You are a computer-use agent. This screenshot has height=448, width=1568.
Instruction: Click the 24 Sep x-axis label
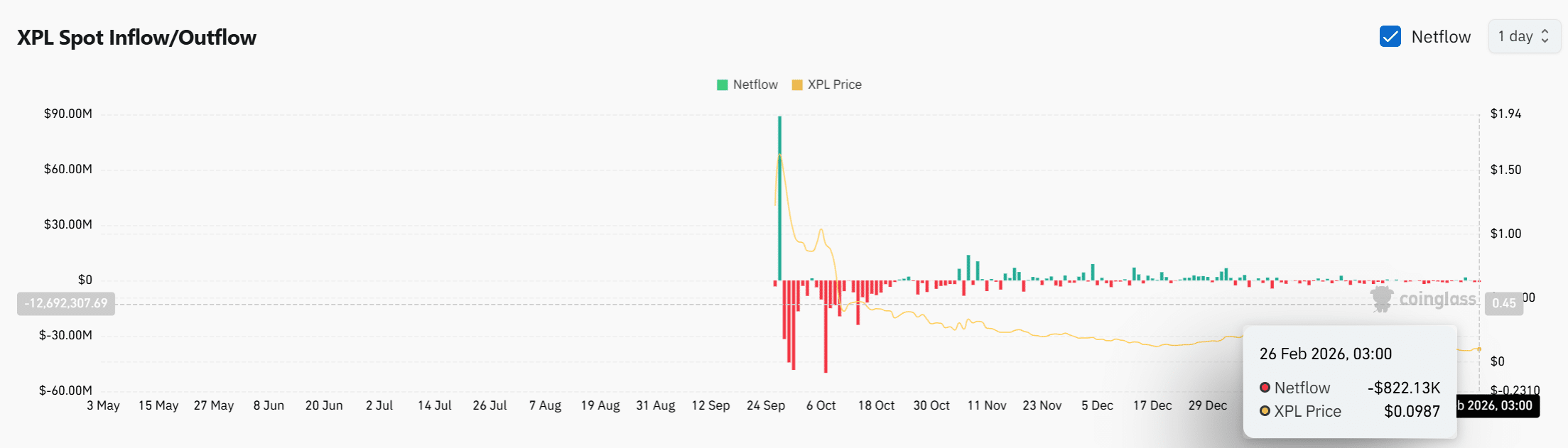point(766,405)
